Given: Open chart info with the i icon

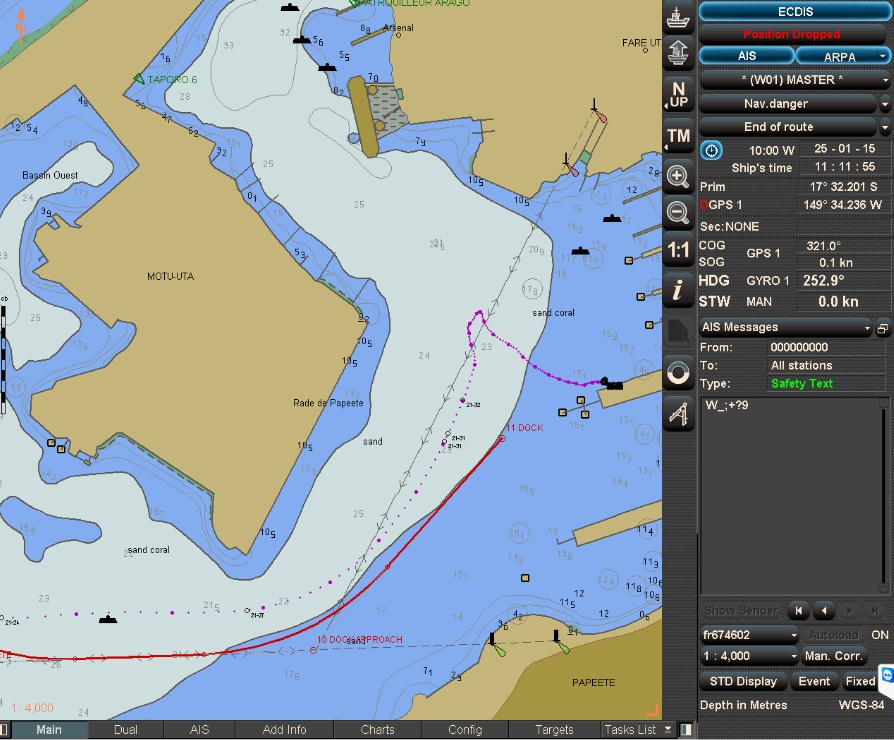Looking at the screenshot, I should click(x=679, y=291).
